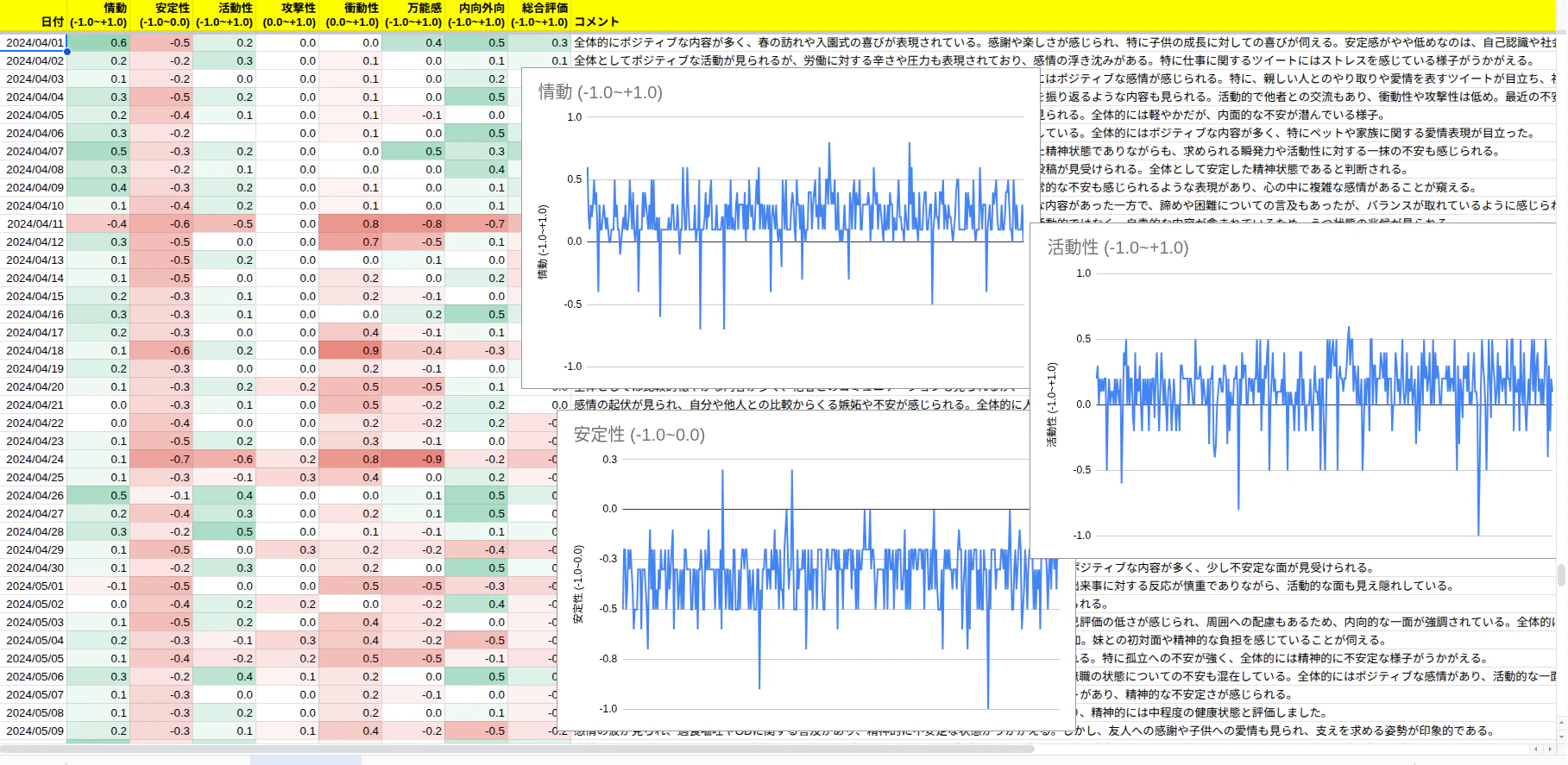Screen dimensions: 1568x765
Task: Click the scroll right arrow button
Action: point(1548,749)
